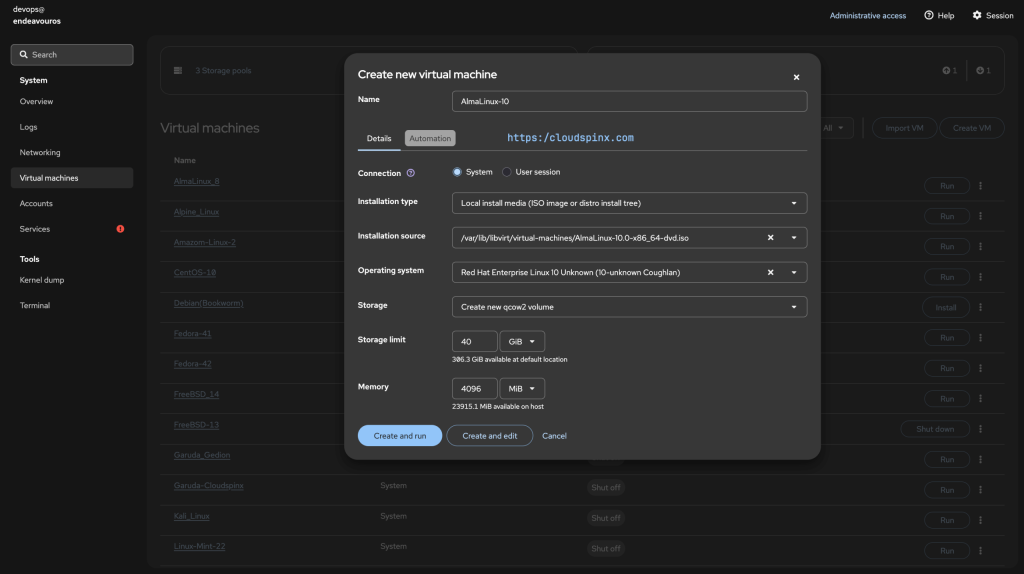Clear the Operating system selection X icon
The image size is (1024, 574).
[x=770, y=272]
